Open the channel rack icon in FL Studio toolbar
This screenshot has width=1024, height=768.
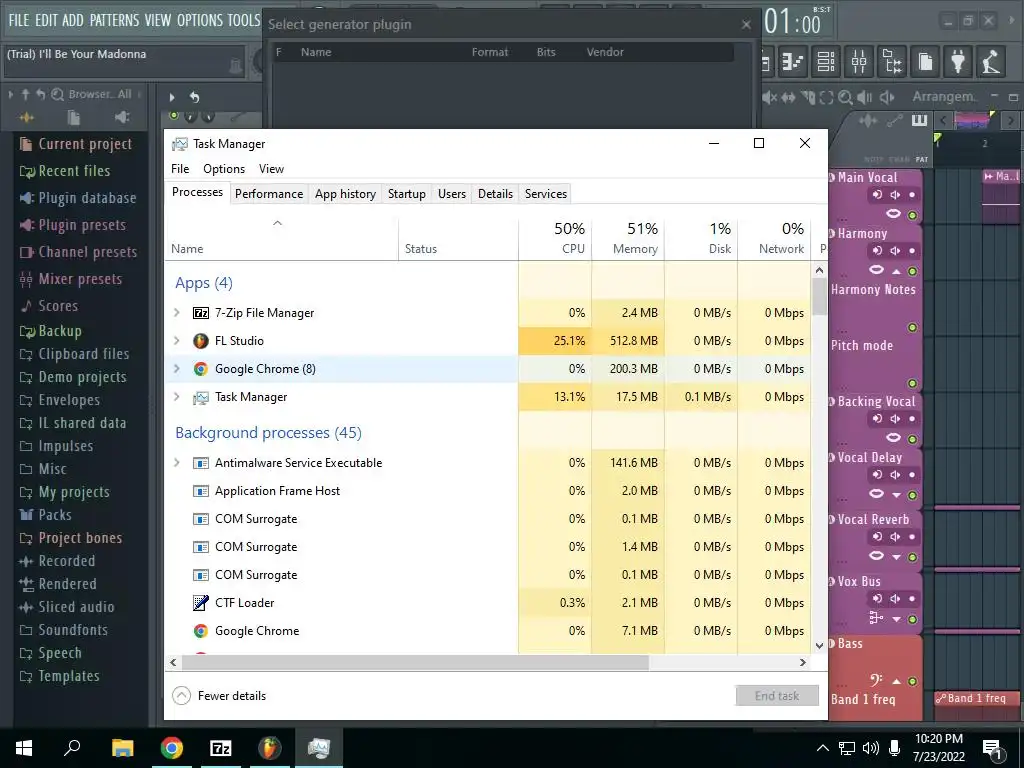(825, 62)
